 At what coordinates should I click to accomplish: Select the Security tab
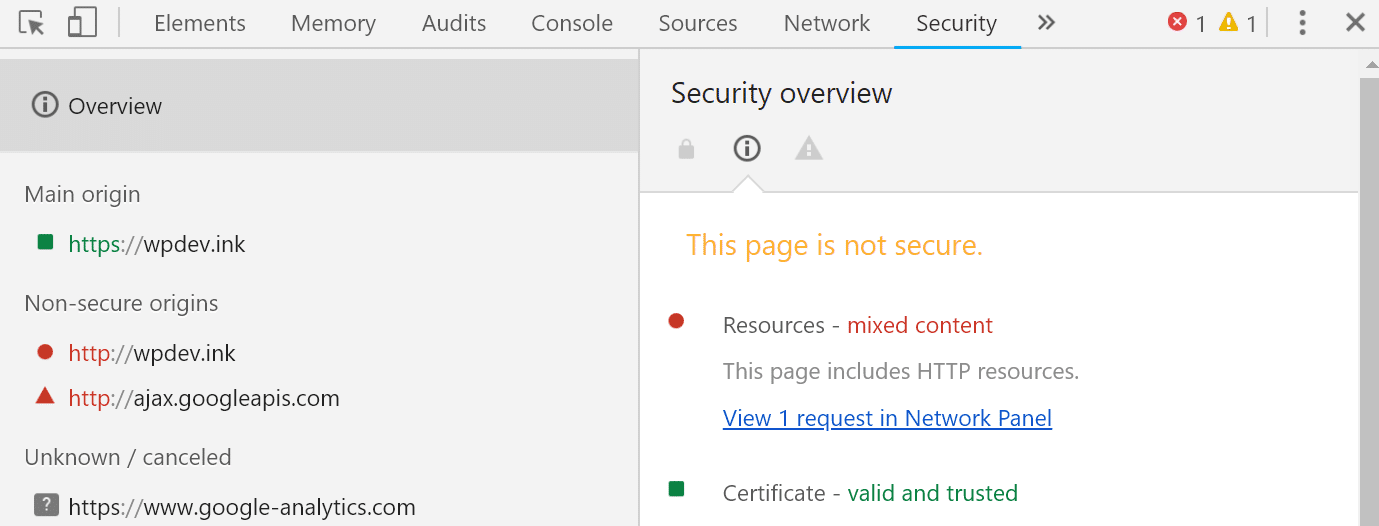click(957, 23)
